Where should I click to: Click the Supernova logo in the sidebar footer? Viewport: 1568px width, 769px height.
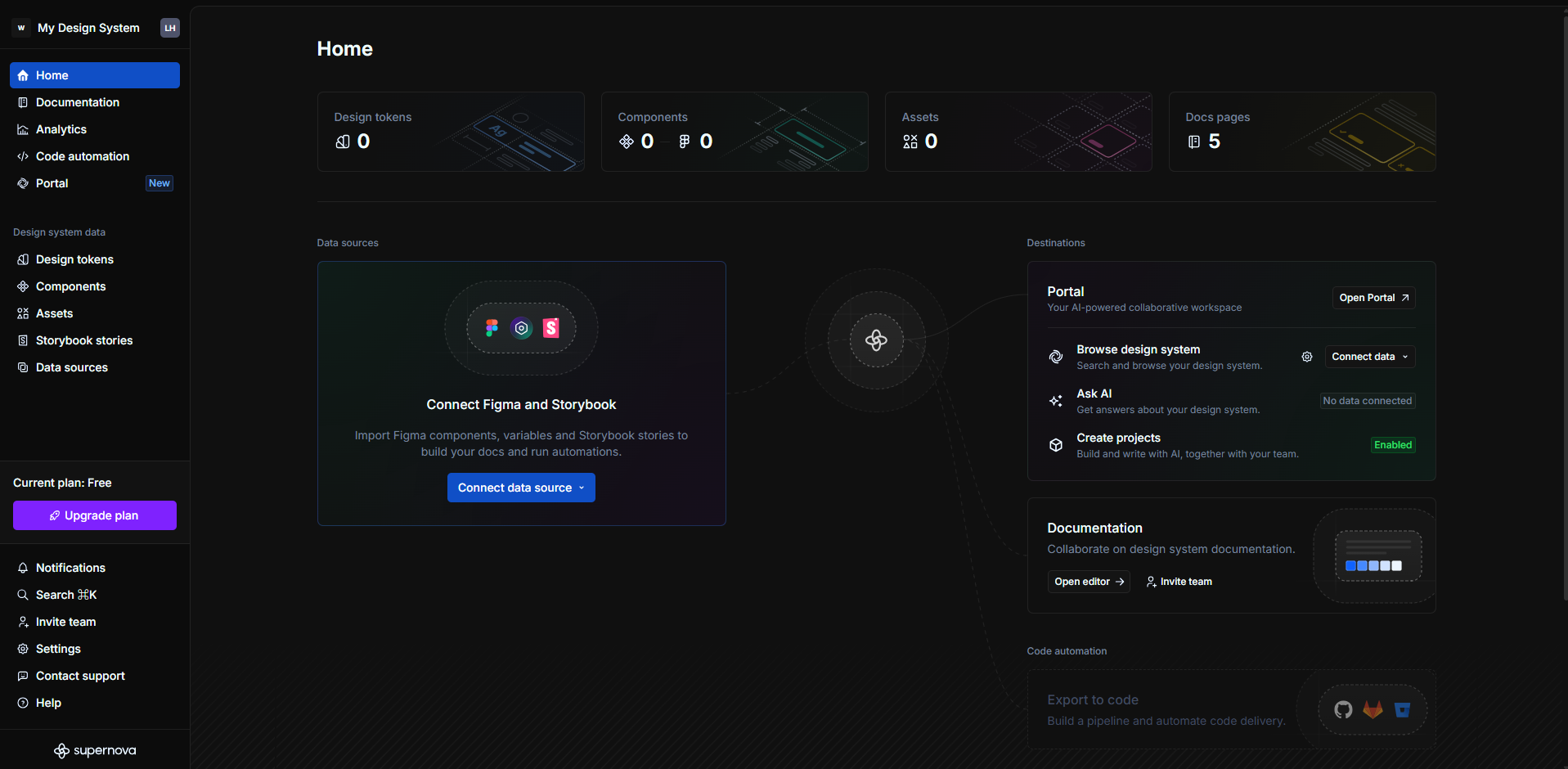pyautogui.click(x=95, y=750)
